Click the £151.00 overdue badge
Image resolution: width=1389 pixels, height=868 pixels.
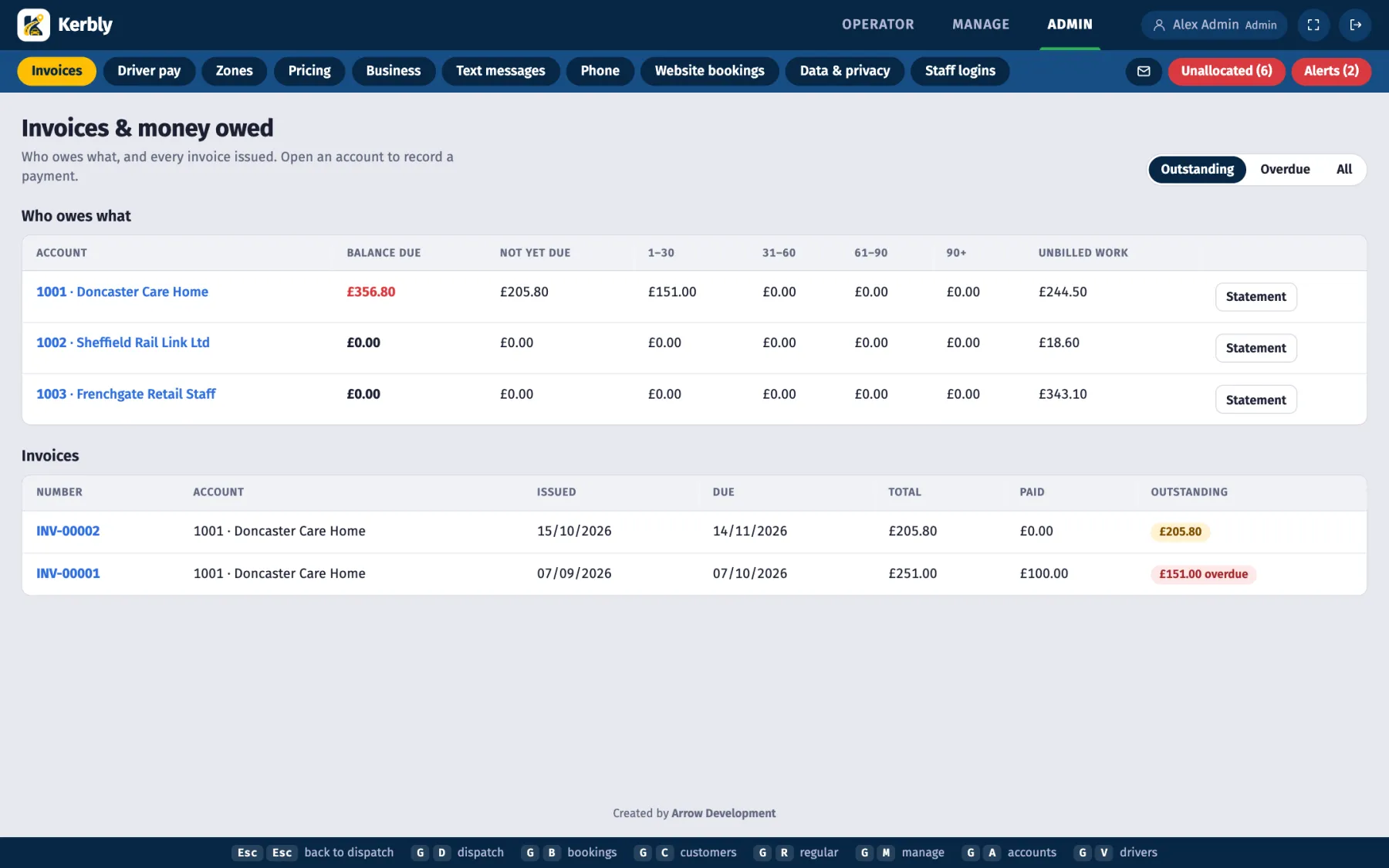tap(1203, 574)
